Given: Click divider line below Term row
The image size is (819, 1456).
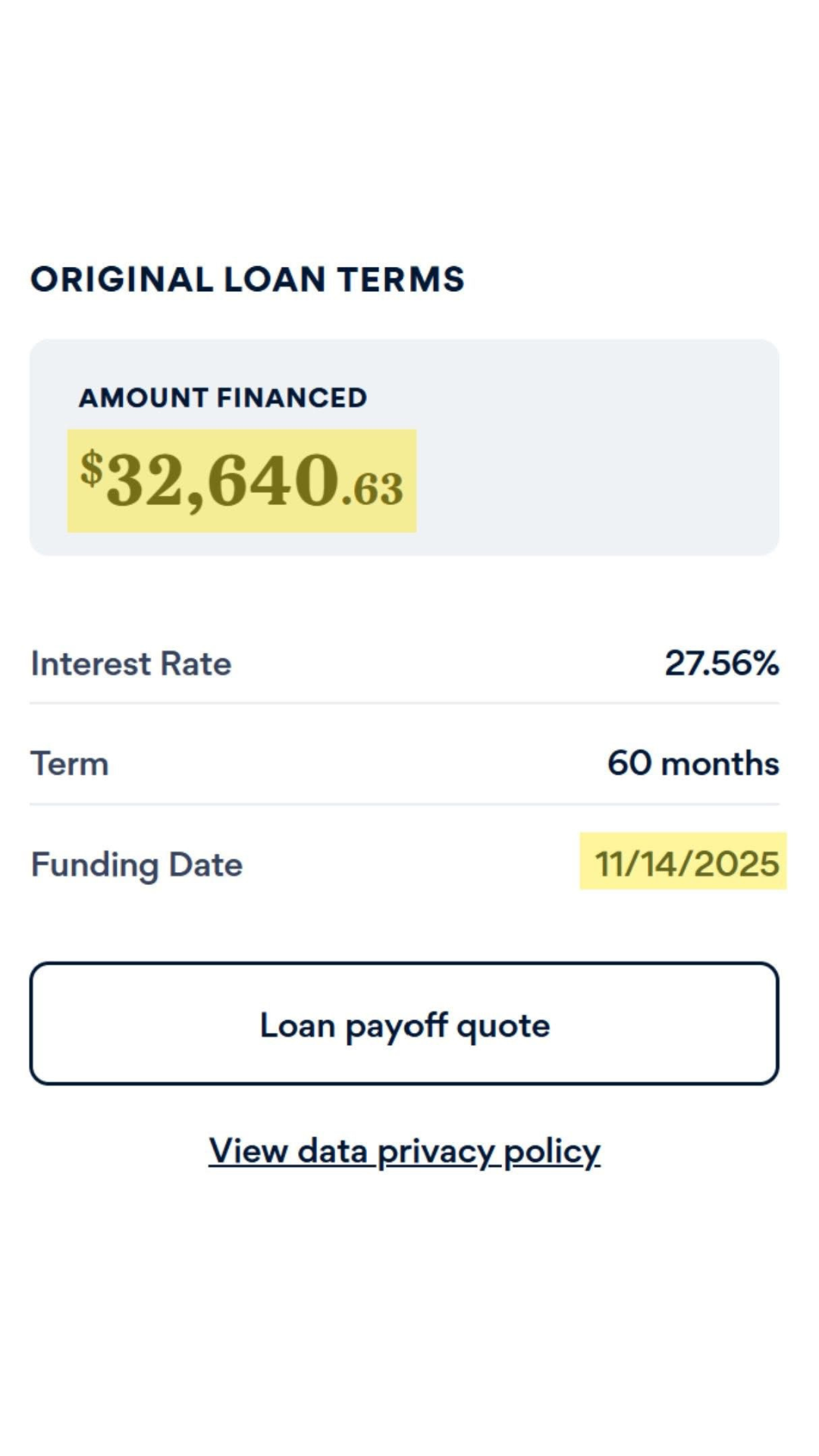Looking at the screenshot, I should (x=404, y=804).
